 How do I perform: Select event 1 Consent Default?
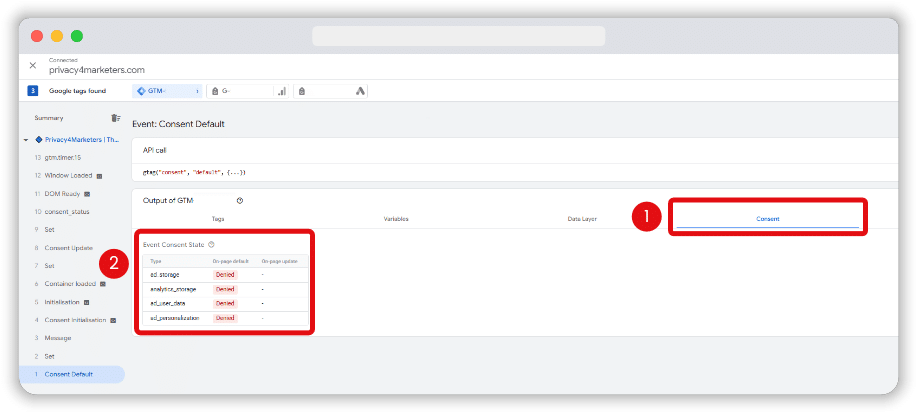pyautogui.click(x=72, y=374)
